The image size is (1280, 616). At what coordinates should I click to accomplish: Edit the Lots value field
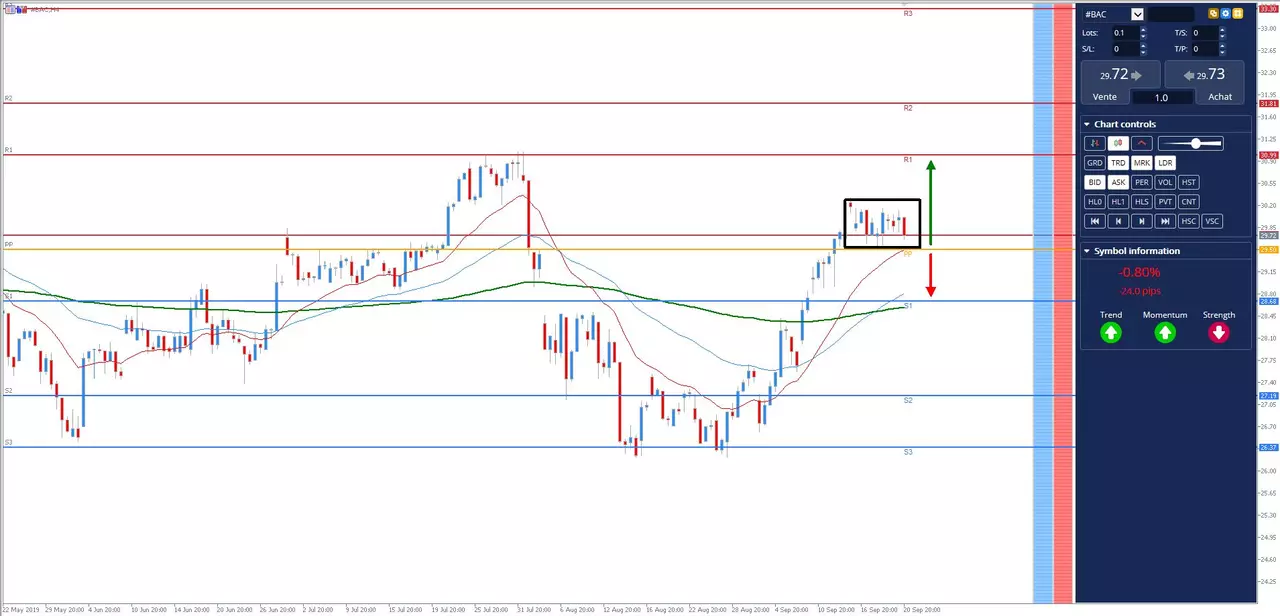point(1125,33)
